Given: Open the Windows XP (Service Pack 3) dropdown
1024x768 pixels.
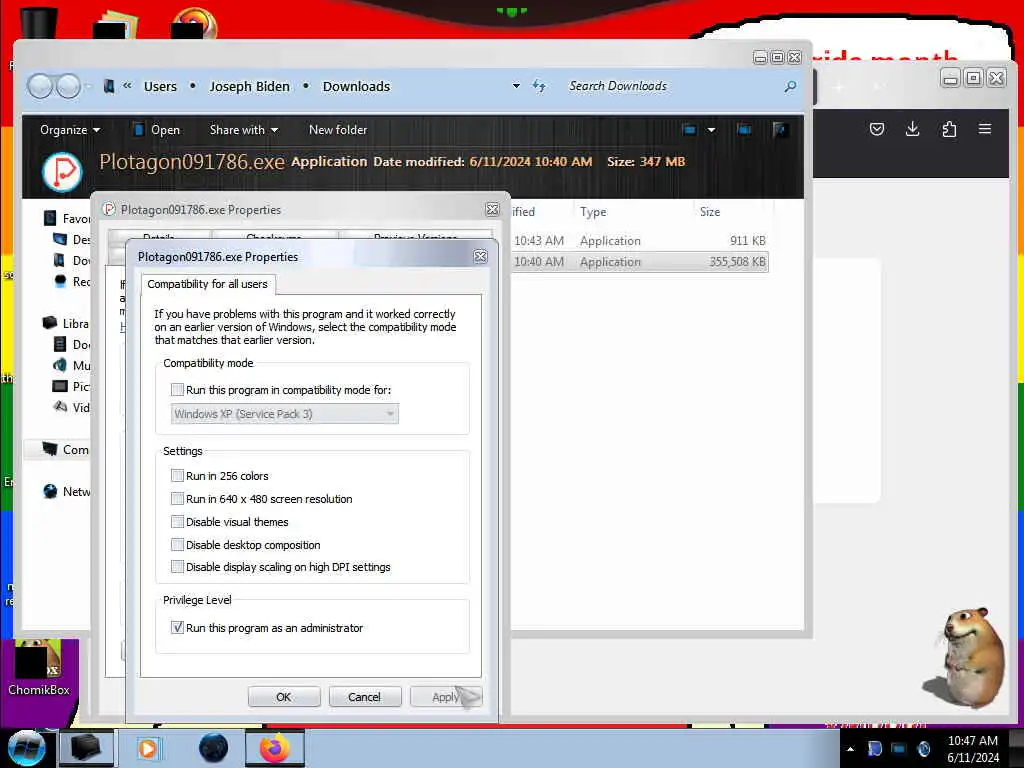Looking at the screenshot, I should point(285,414).
